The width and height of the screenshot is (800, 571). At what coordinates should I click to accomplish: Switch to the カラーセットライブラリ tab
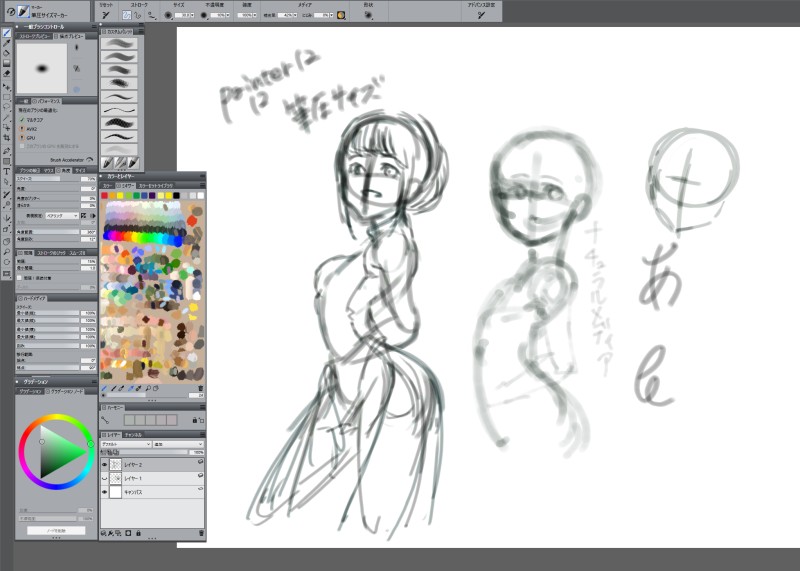(155, 186)
